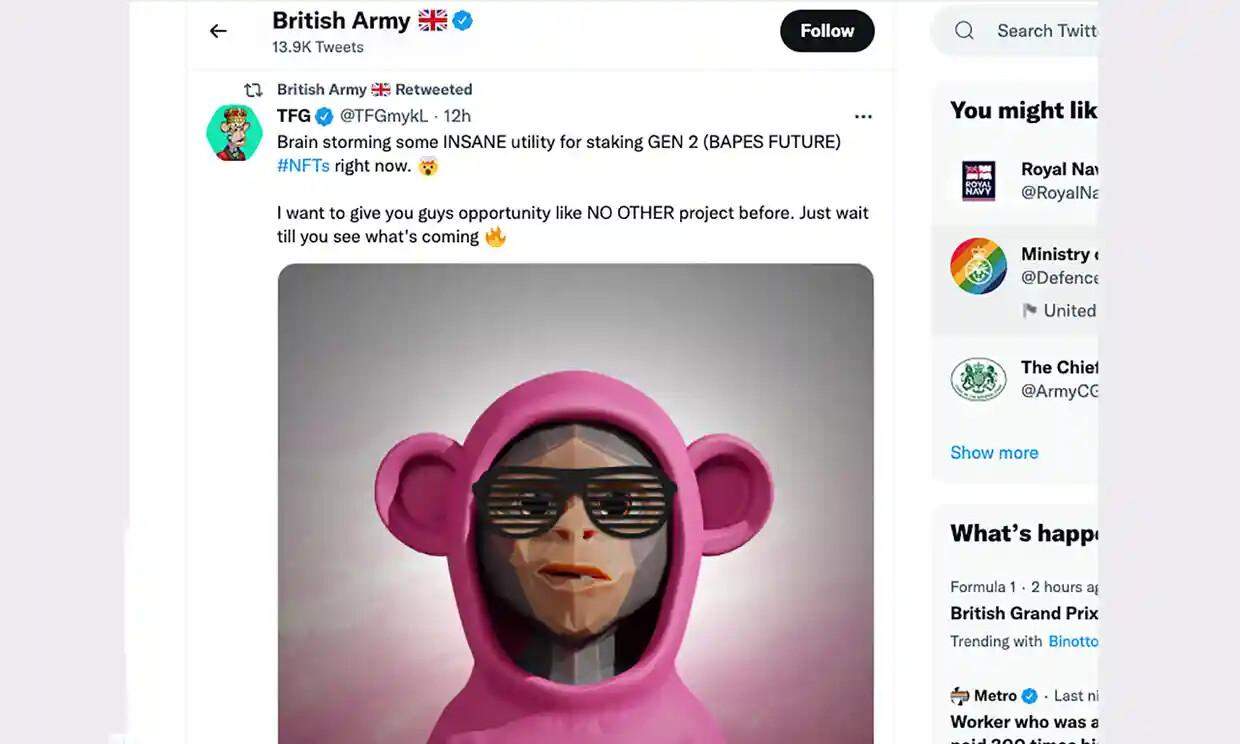Screen dimensions: 1240x744
Task: Click the retweet icon above the tweet
Action: (253, 90)
